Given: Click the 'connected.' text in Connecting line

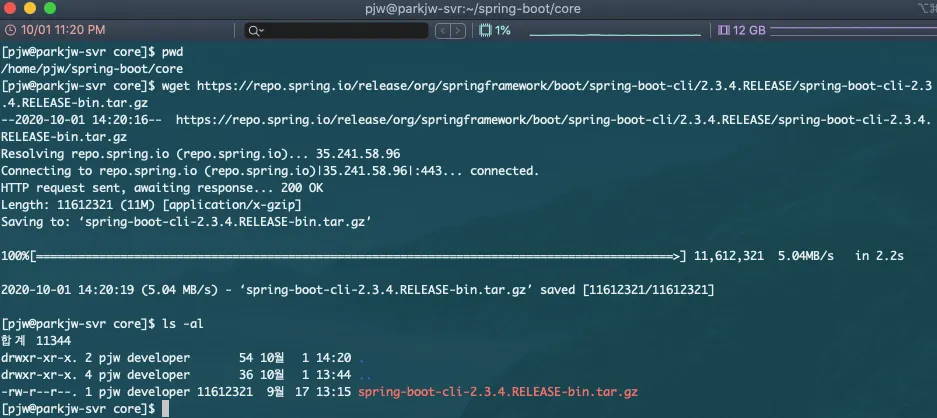Looking at the screenshot, I should pyautogui.click(x=504, y=171).
